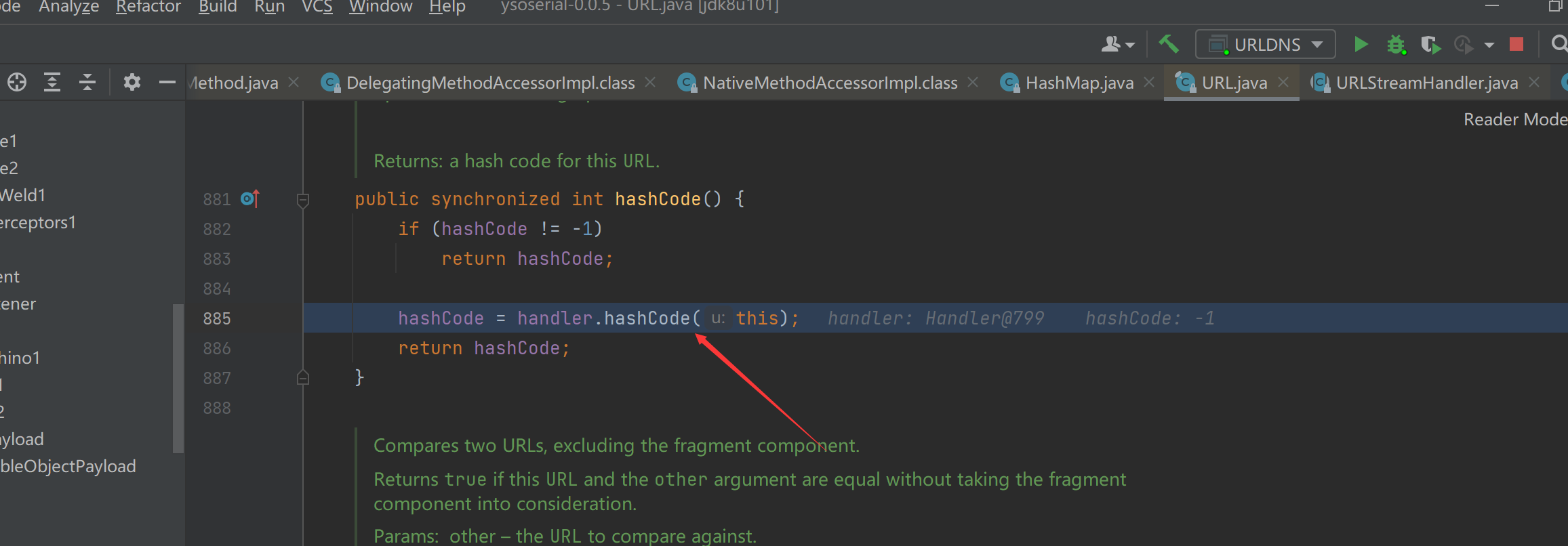Select opened file target icon
Screen dimensions: 1568x546
tap(17, 83)
